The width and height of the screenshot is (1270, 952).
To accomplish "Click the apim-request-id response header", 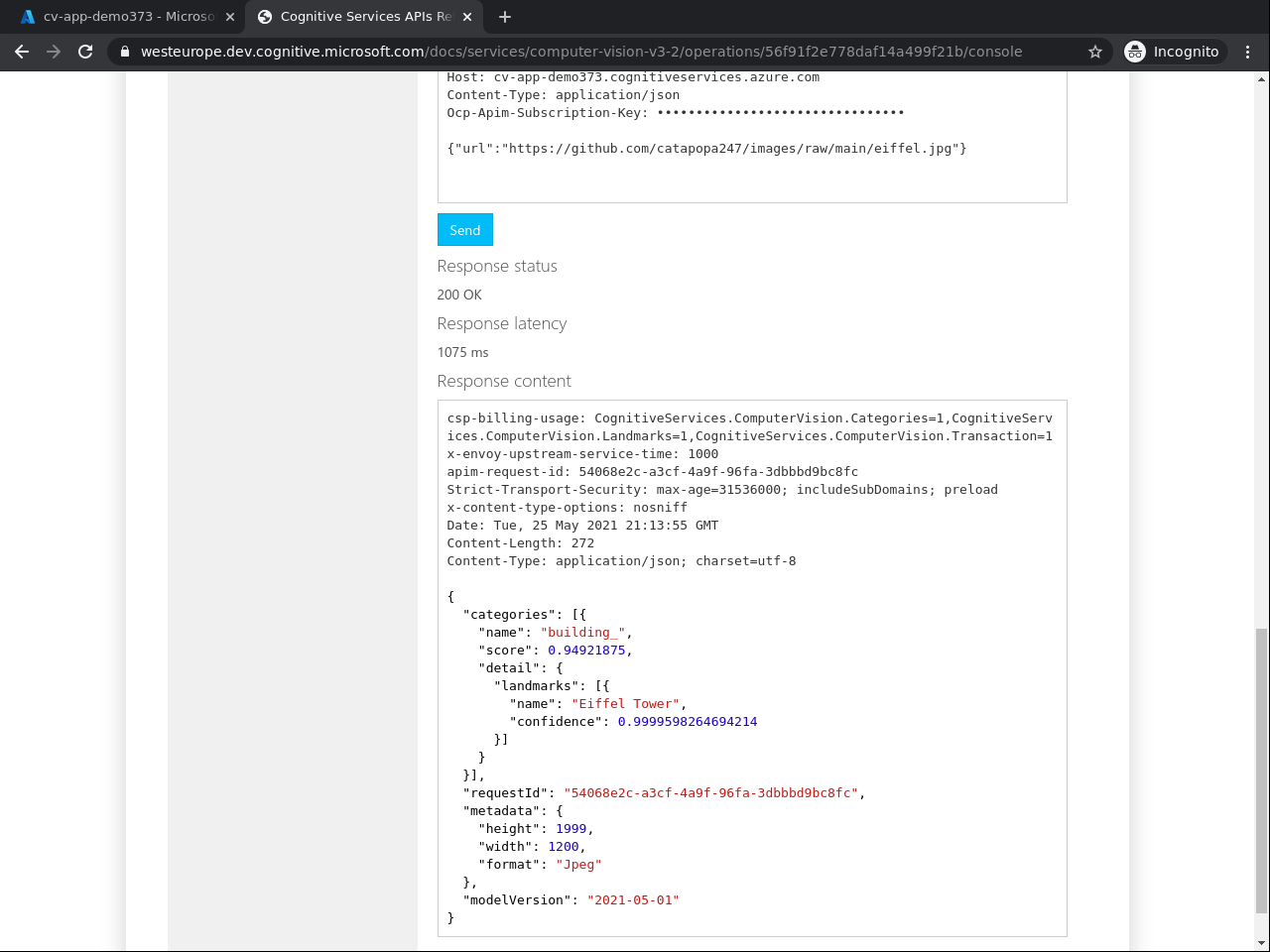I will pos(653,472).
